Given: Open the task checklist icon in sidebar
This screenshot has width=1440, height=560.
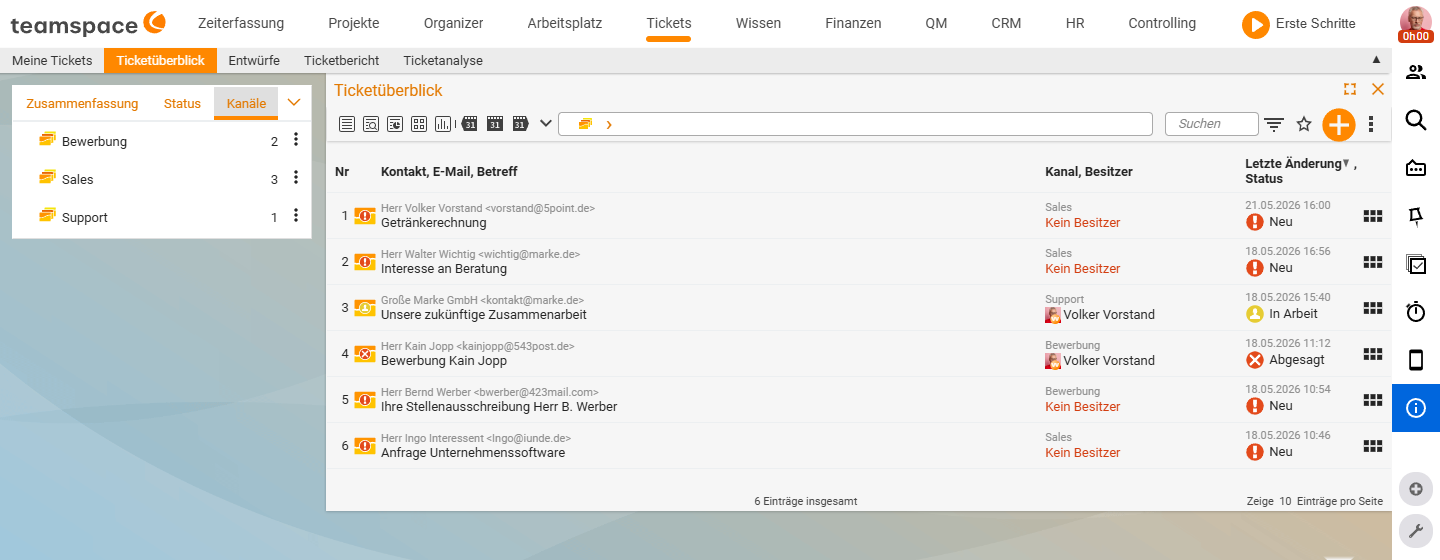Looking at the screenshot, I should pyautogui.click(x=1416, y=264).
